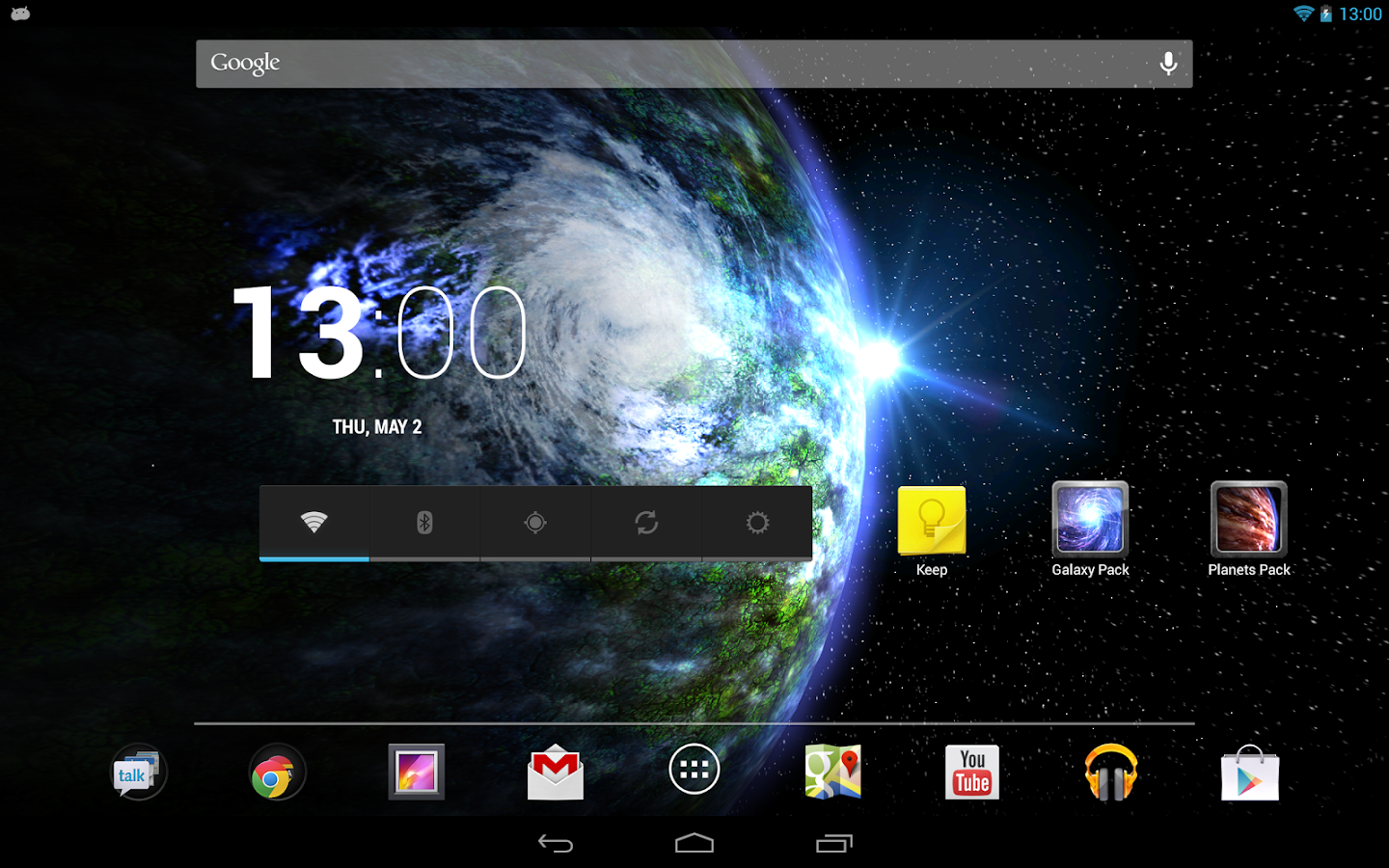The image size is (1389, 868).
Task: Launch the Galaxy Pack live wallpaper app
Action: [x=1090, y=521]
